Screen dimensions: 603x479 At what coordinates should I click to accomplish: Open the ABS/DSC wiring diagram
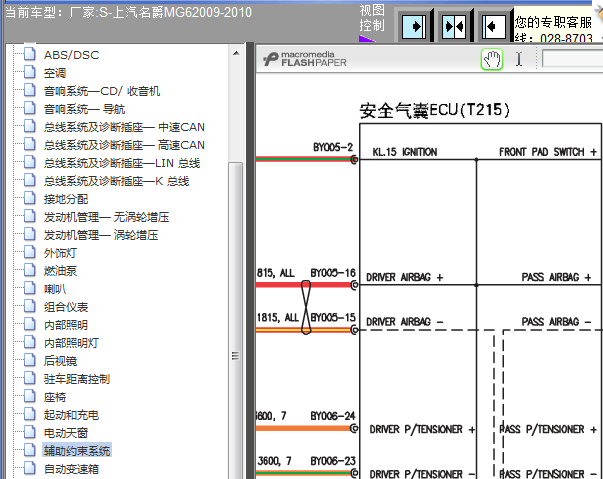pos(72,55)
